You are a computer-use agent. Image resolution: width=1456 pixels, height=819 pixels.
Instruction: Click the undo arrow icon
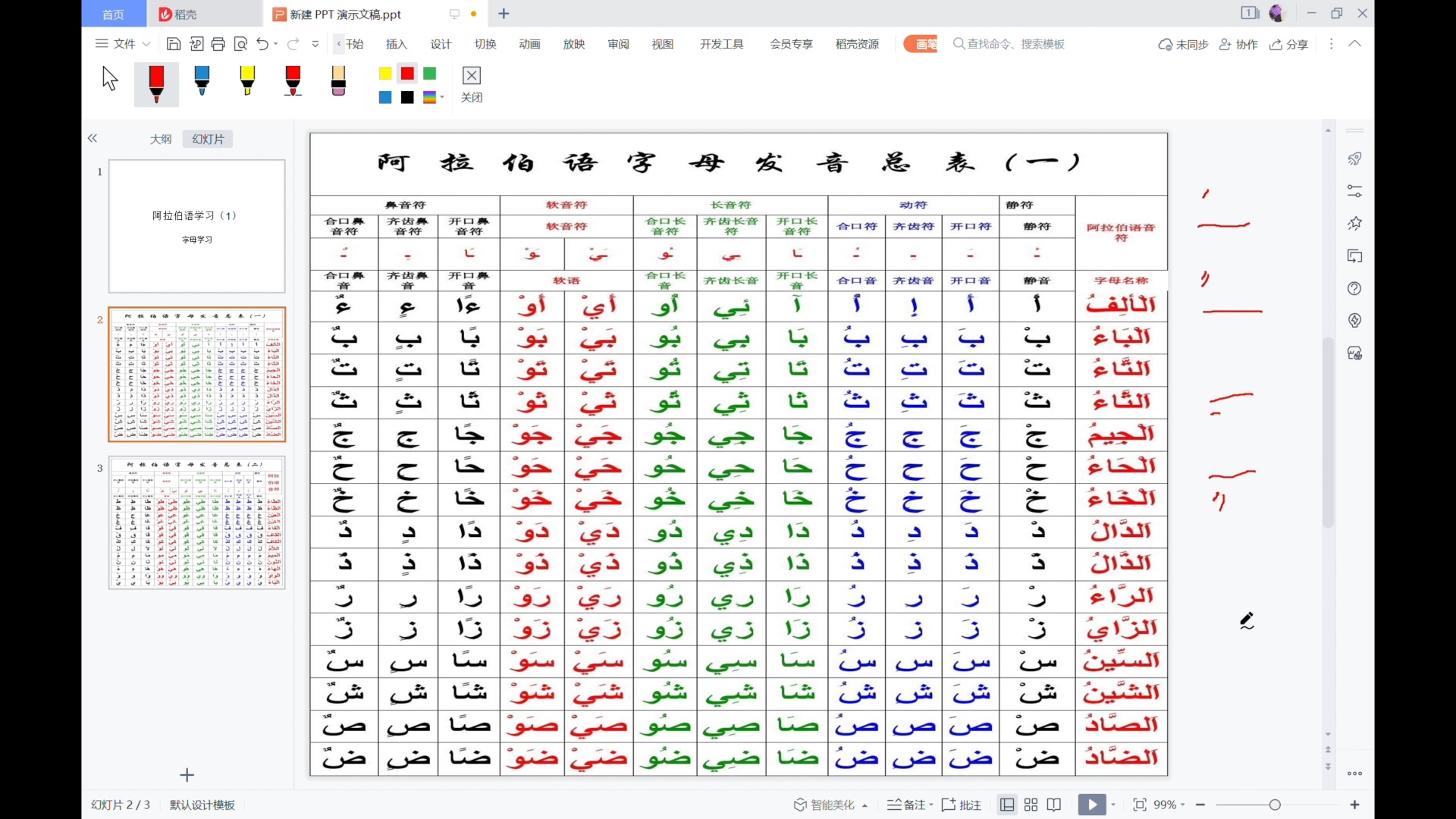262,44
